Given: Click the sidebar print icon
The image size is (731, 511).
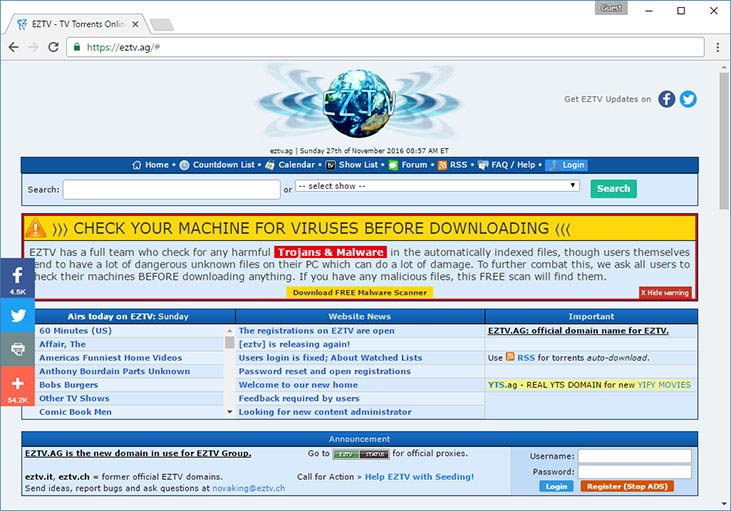Looking at the screenshot, I should [17, 349].
